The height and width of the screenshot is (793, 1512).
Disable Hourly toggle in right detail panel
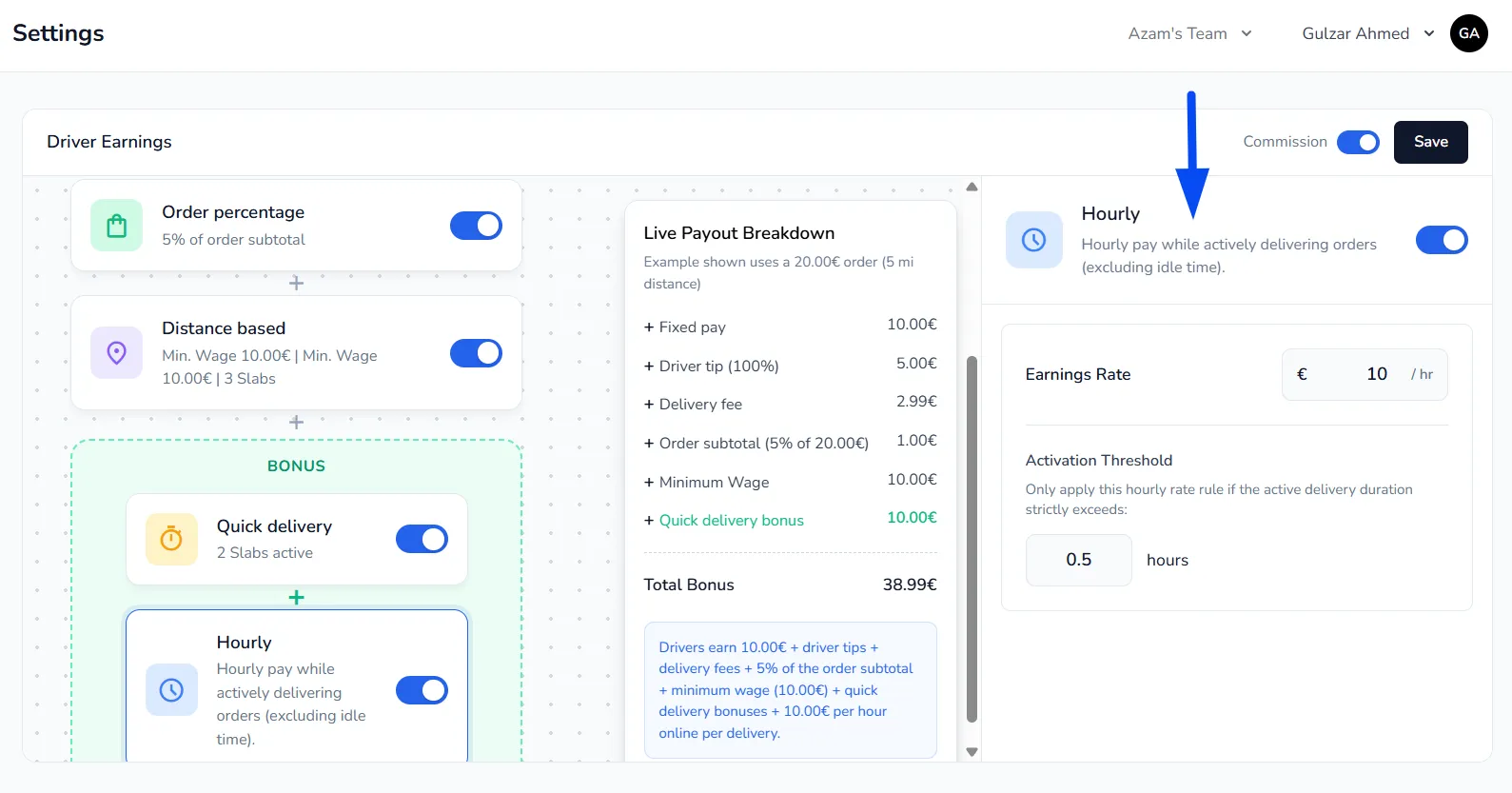1442,240
